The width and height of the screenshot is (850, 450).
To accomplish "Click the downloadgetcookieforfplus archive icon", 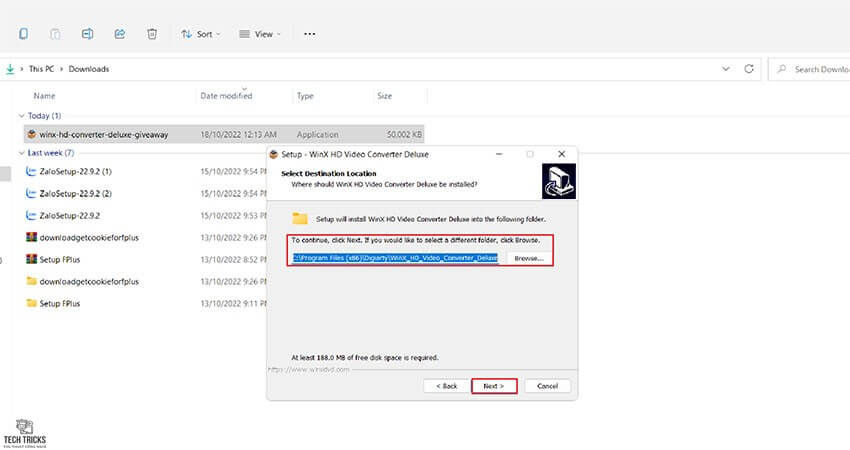I will pos(31,237).
